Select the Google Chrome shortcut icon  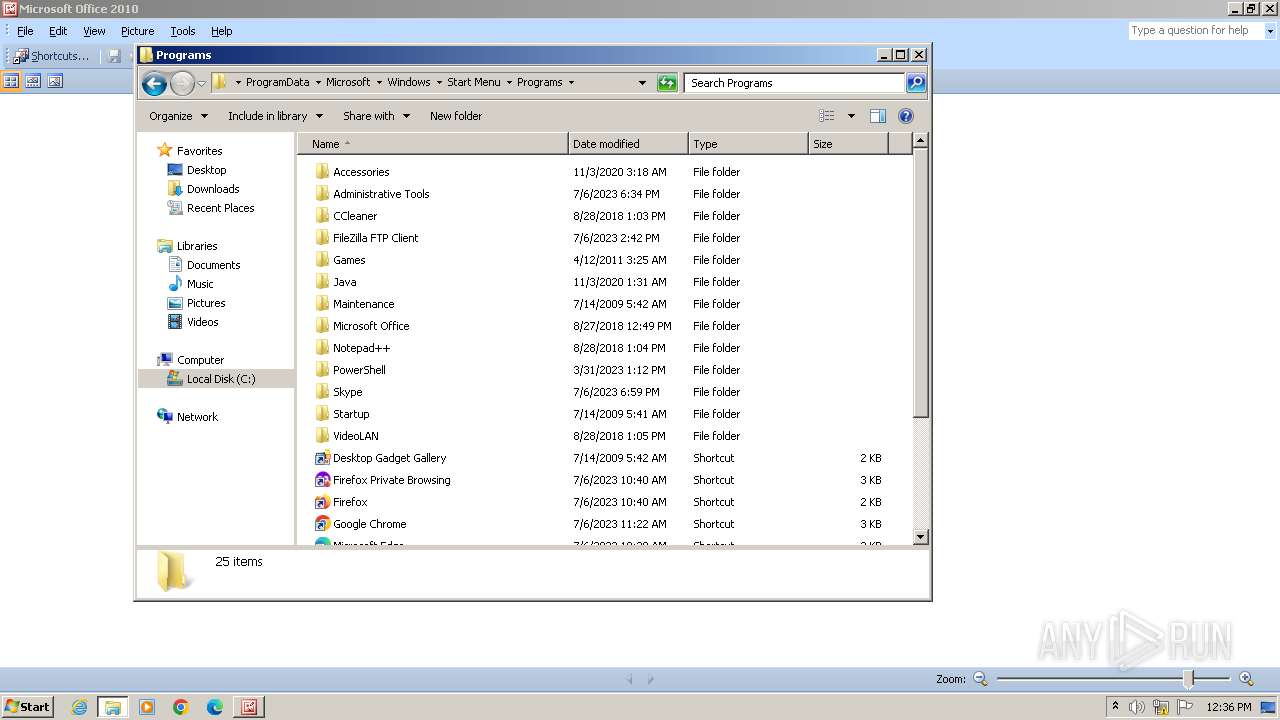pyautogui.click(x=322, y=523)
